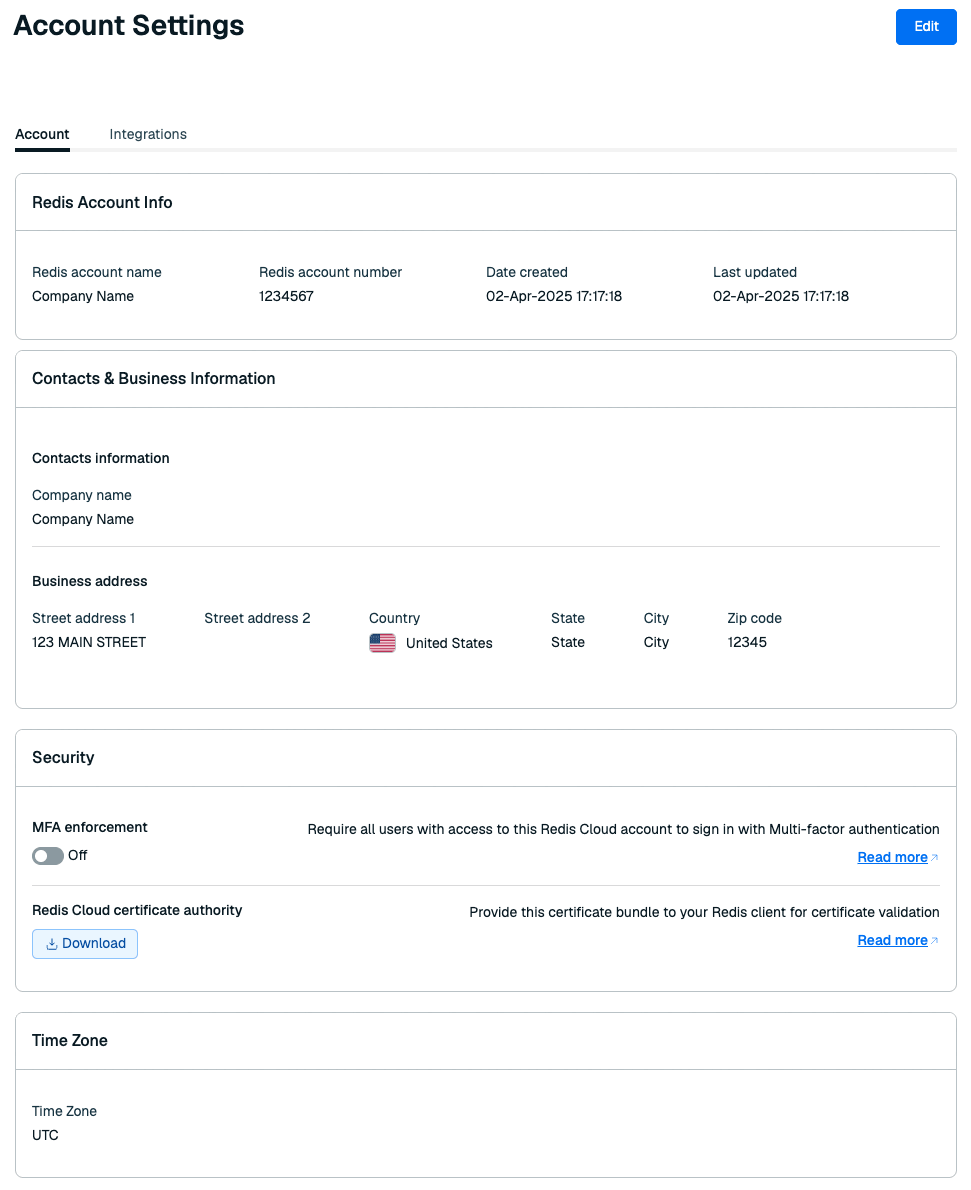Viewport: 971px width, 1190px height.
Task: Click the blue Edit button
Action: pos(925,27)
